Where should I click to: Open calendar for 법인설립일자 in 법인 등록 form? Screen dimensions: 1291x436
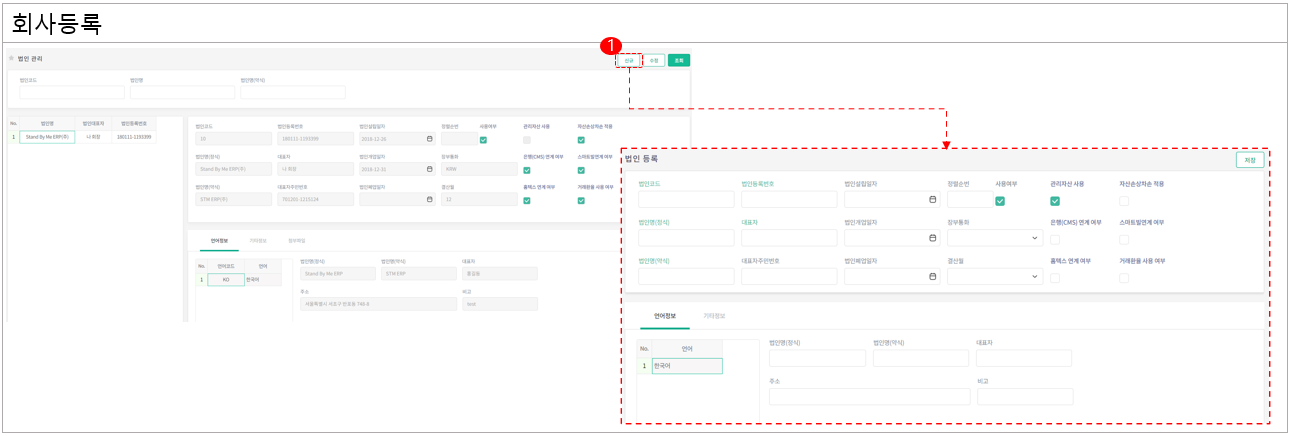point(932,200)
